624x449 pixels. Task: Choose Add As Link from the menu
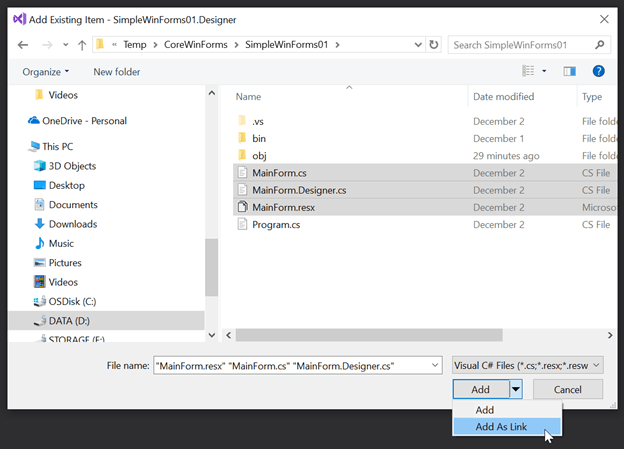pos(507,427)
